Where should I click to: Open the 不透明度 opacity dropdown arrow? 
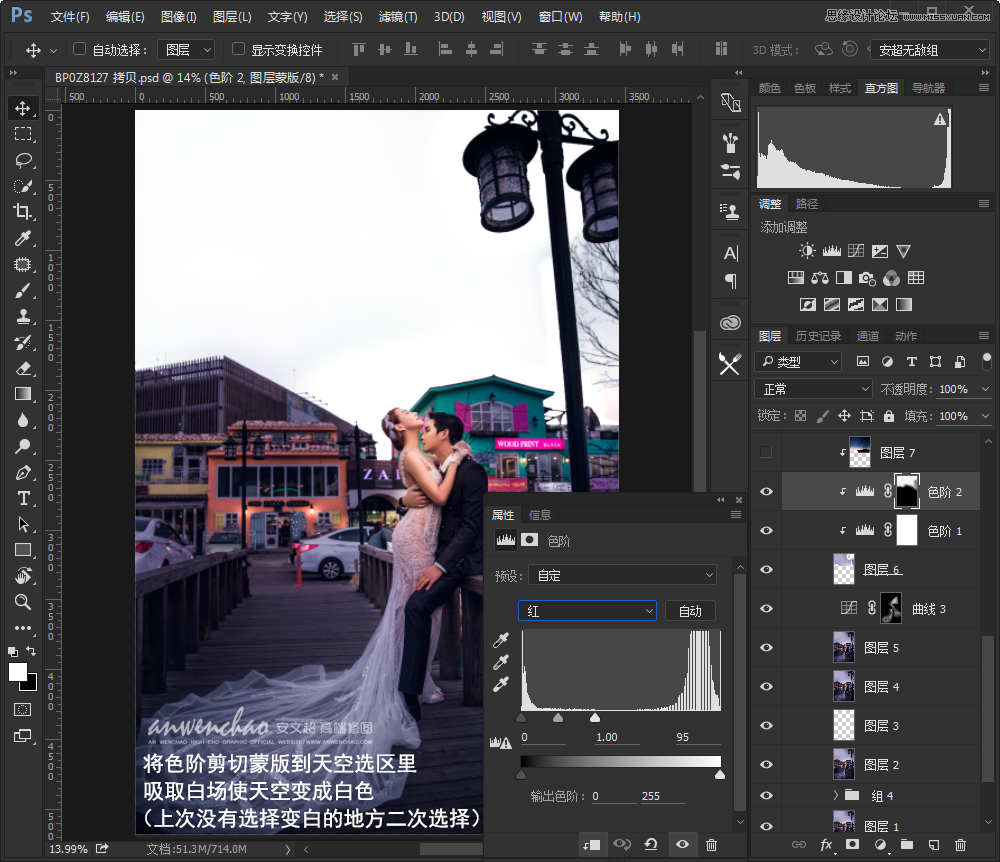[x=985, y=389]
